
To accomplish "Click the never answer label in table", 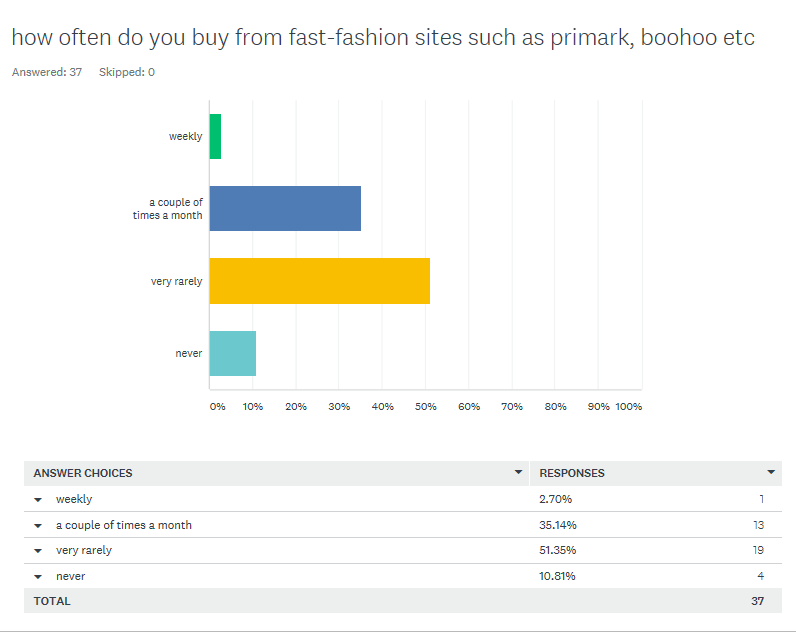I will click(70, 577).
